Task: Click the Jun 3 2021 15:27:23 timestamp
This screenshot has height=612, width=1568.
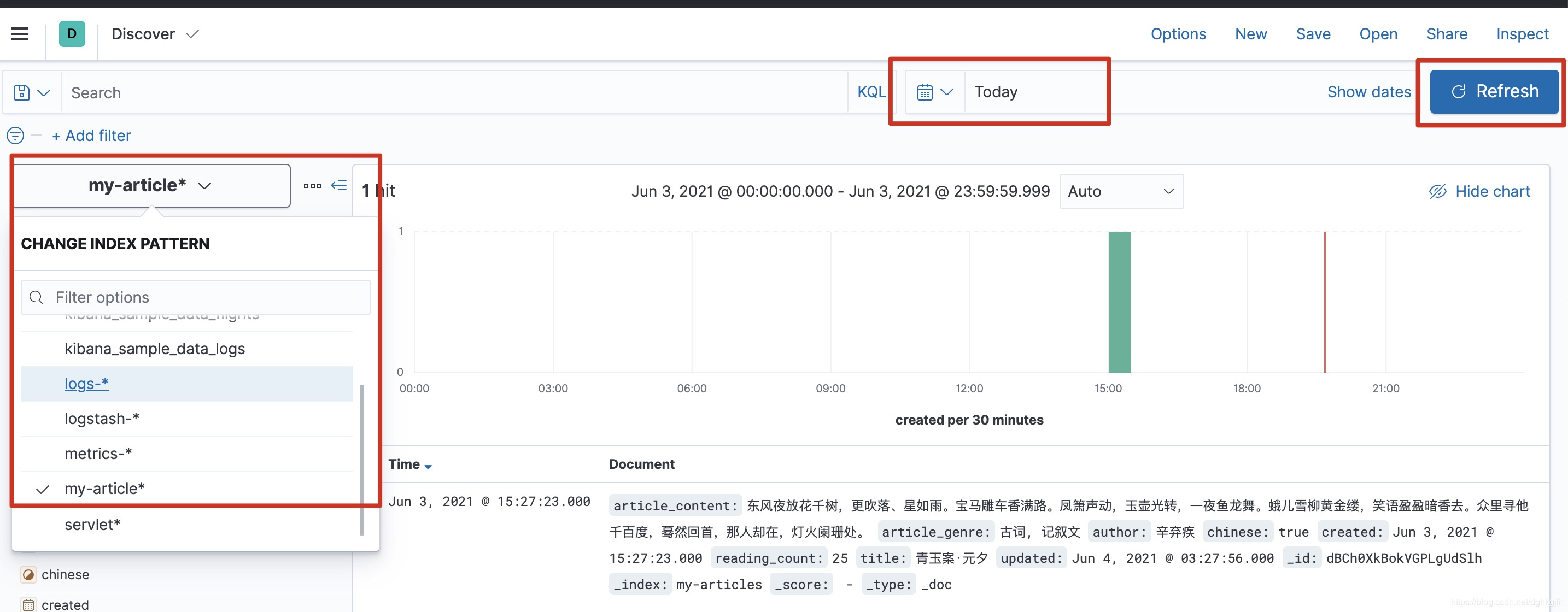Action: pos(489,501)
